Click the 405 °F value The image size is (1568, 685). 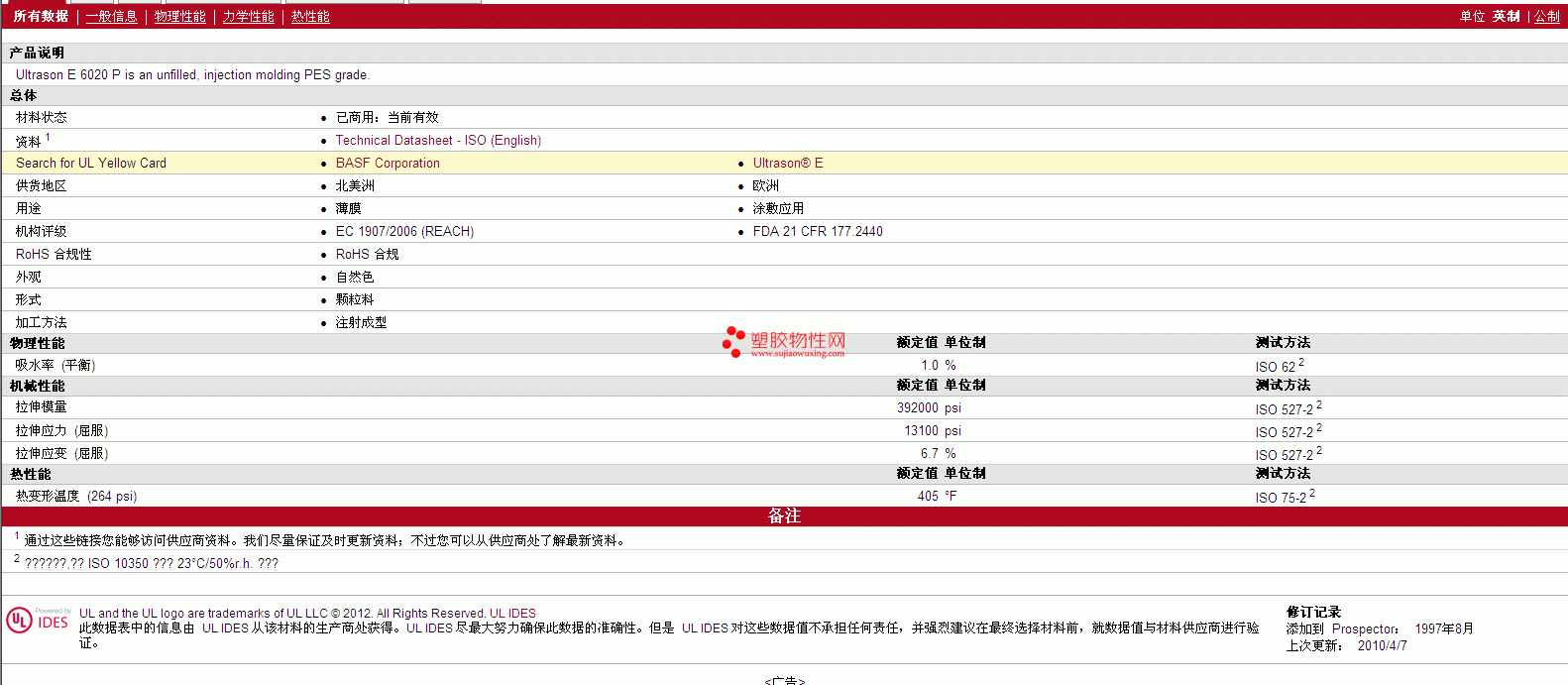coord(937,497)
